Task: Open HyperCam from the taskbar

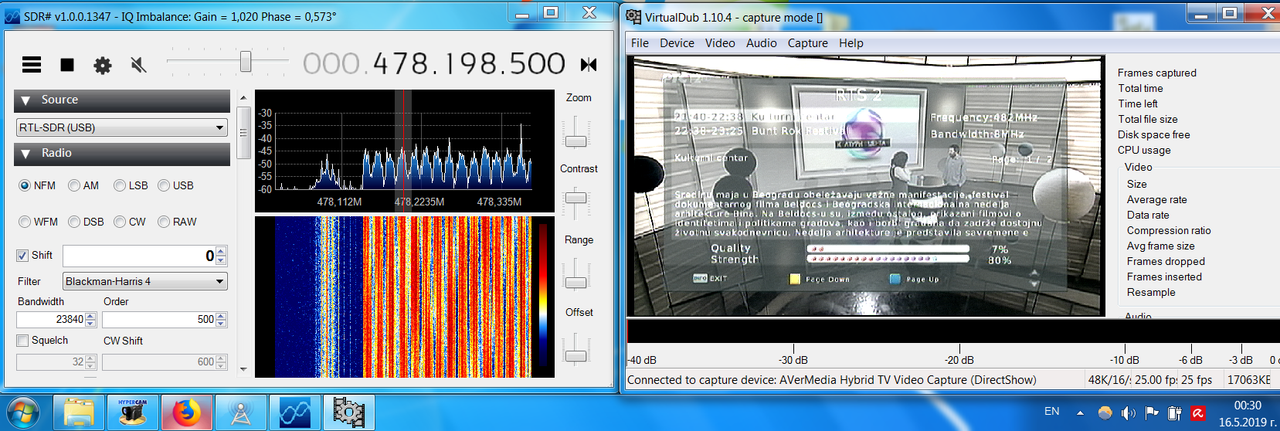Action: pos(131,412)
